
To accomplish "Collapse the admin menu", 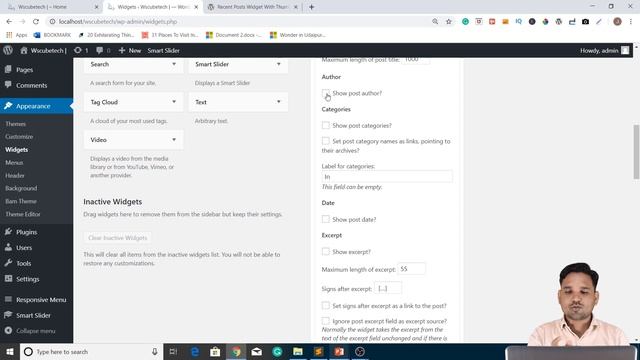I will pos(31,331).
